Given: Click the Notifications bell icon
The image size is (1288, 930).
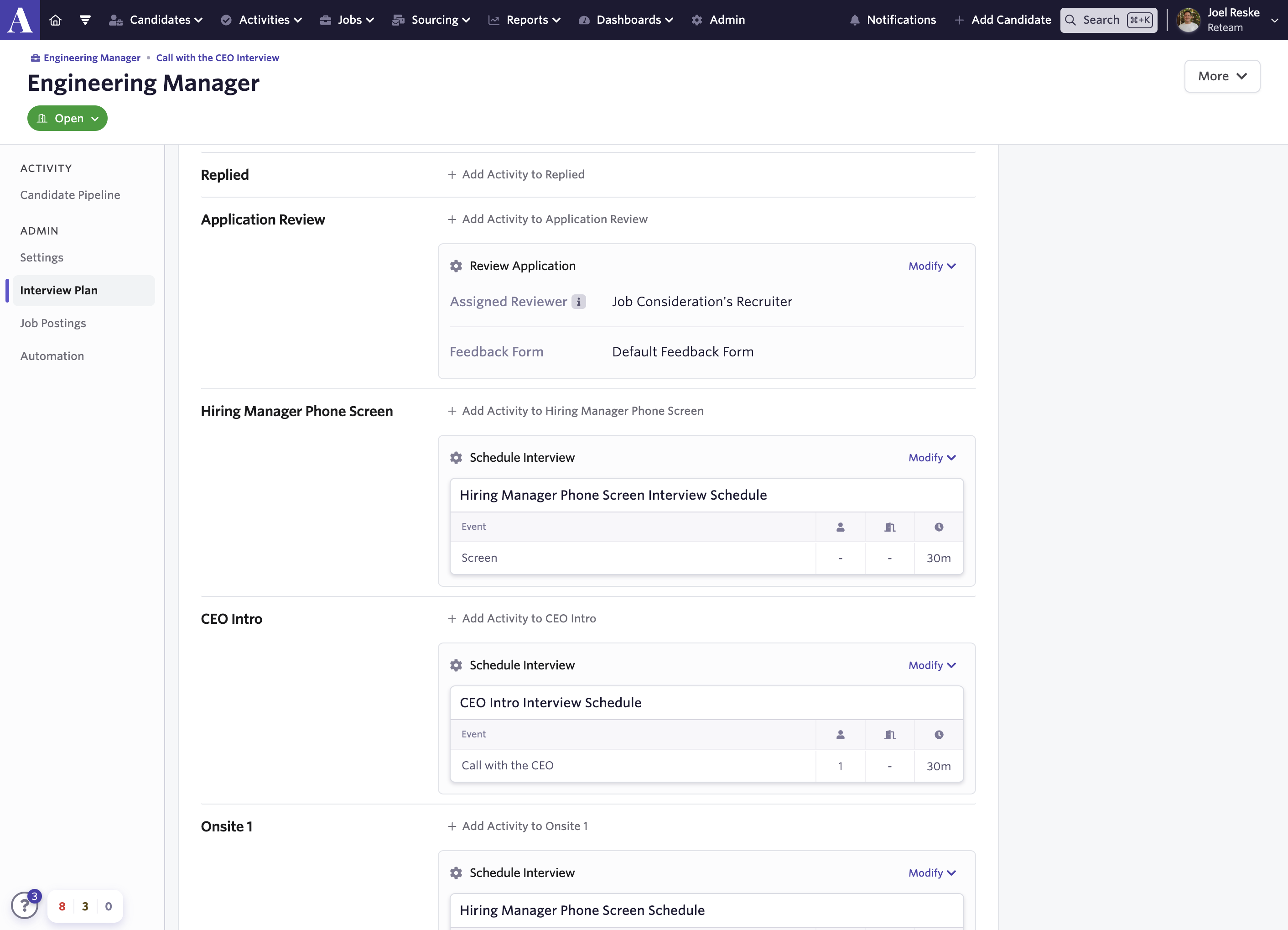Looking at the screenshot, I should pos(854,20).
